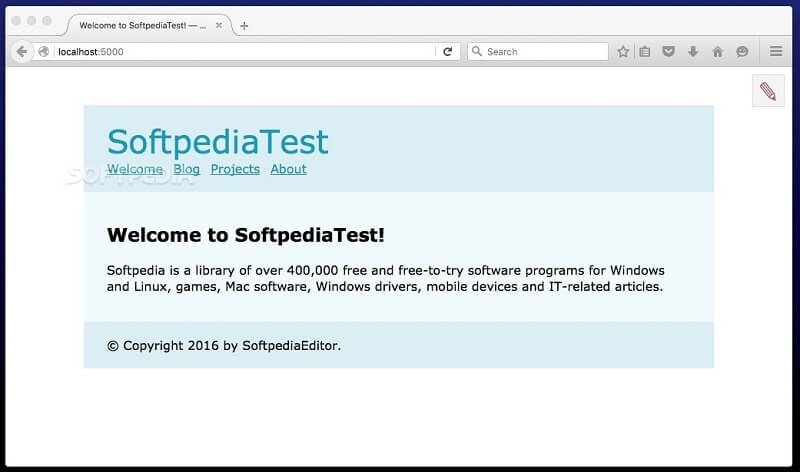This screenshot has height=472, width=800.
Task: Go to the home page icon
Action: [x=717, y=52]
